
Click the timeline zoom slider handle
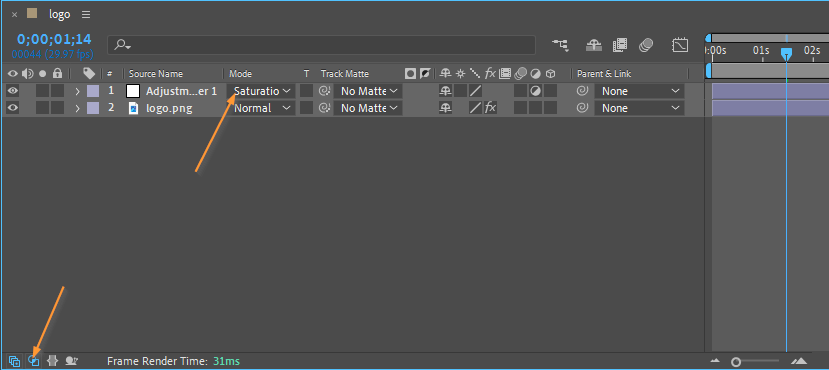736,362
